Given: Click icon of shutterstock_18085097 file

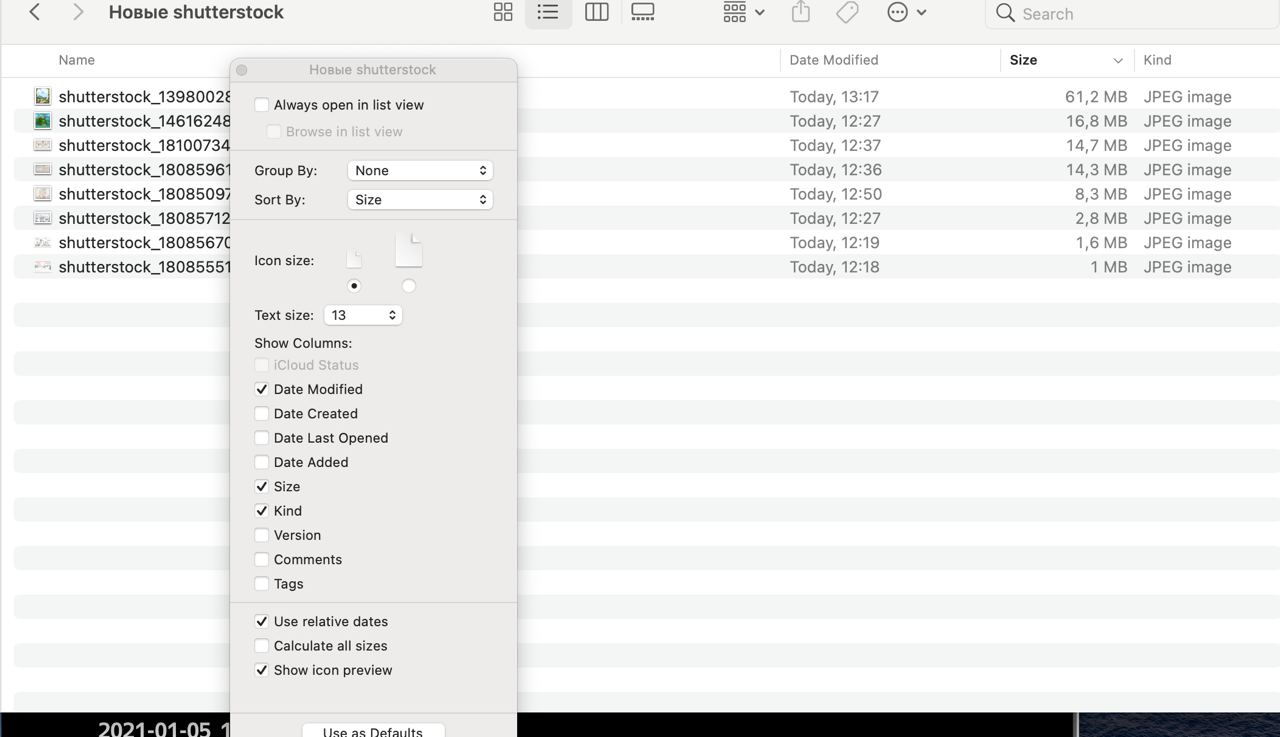Looking at the screenshot, I should coord(42,194).
